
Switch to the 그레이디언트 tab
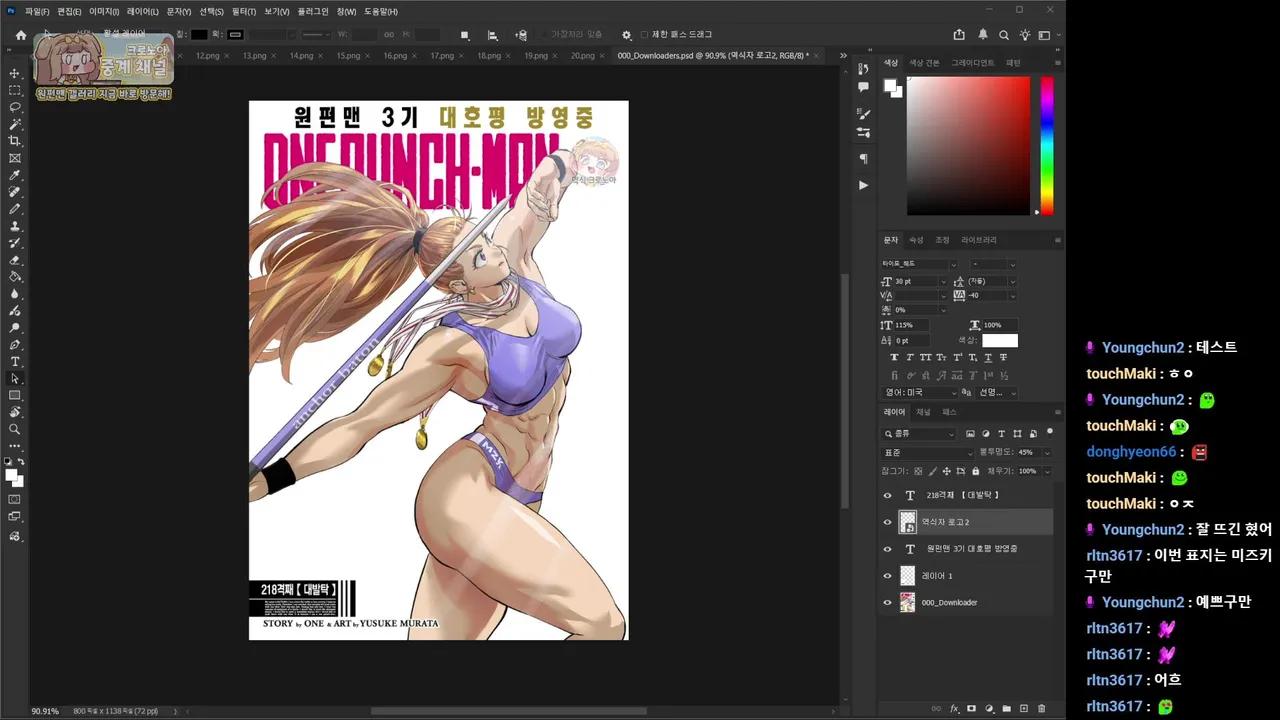(972, 63)
